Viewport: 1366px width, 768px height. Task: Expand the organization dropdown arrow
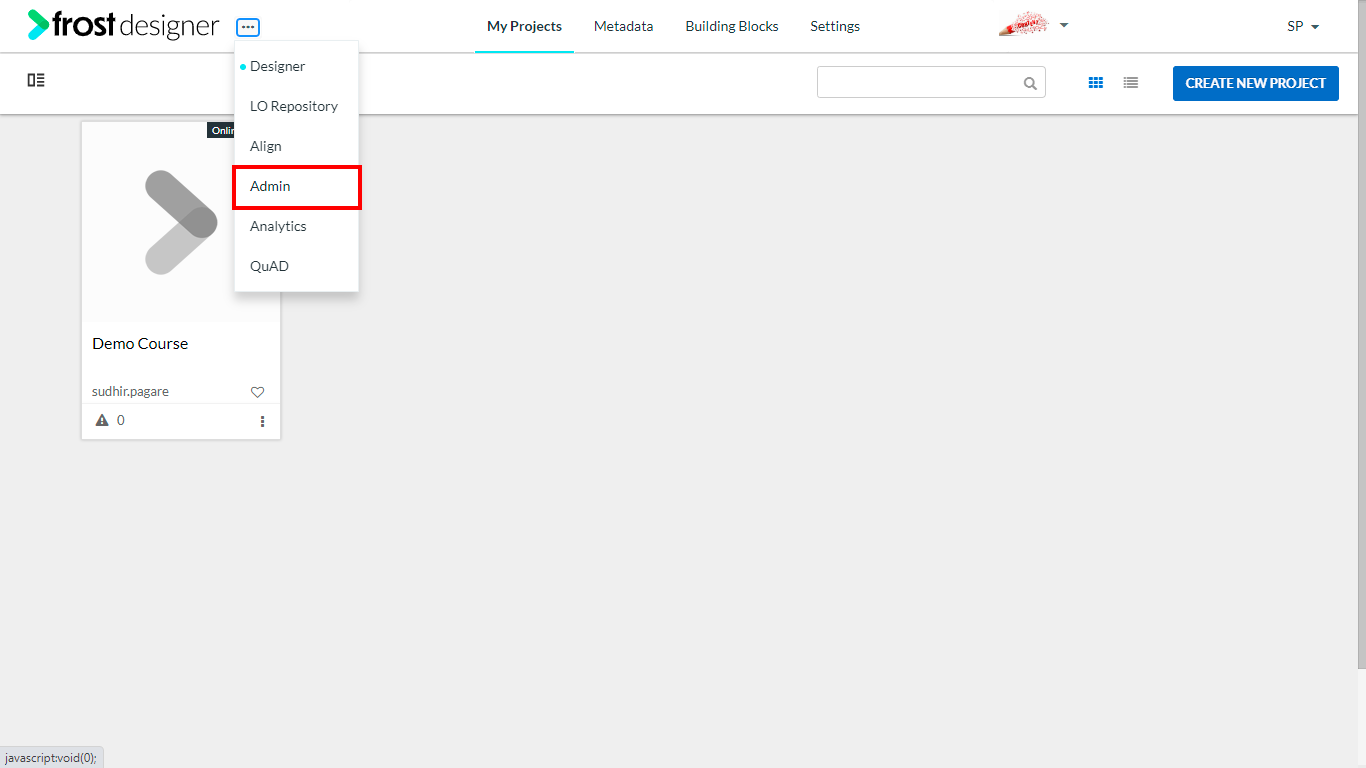click(1064, 25)
